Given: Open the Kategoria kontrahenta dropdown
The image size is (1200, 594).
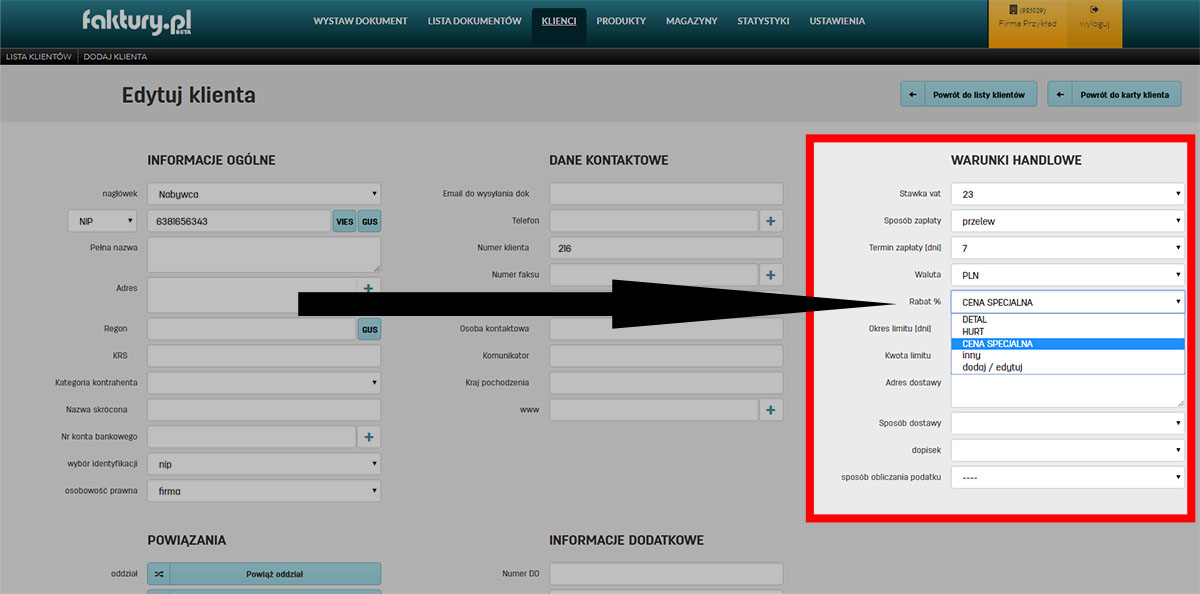Looking at the screenshot, I should click(x=264, y=383).
